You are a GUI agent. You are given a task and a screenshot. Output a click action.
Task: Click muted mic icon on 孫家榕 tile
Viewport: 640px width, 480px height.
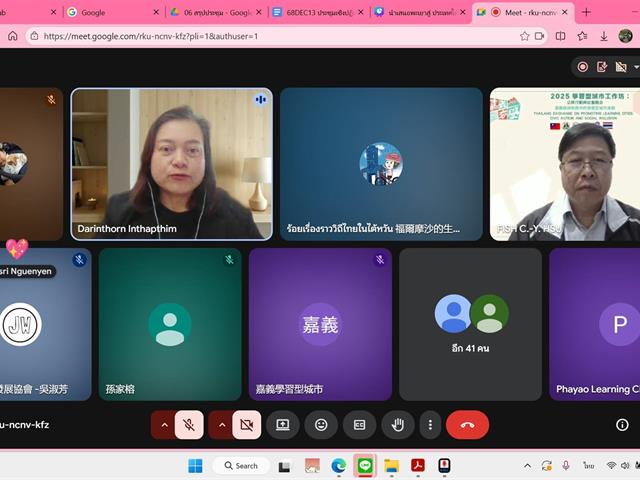click(x=229, y=259)
